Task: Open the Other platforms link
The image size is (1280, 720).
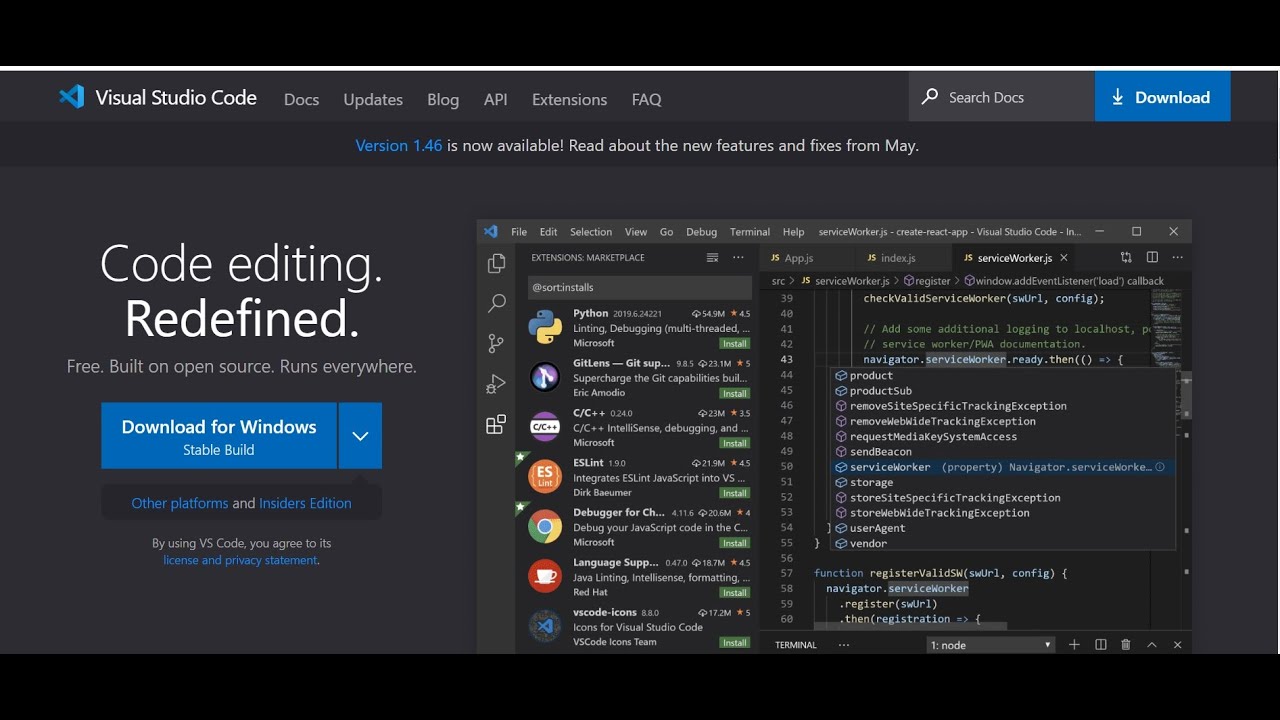Action: pyautogui.click(x=180, y=503)
